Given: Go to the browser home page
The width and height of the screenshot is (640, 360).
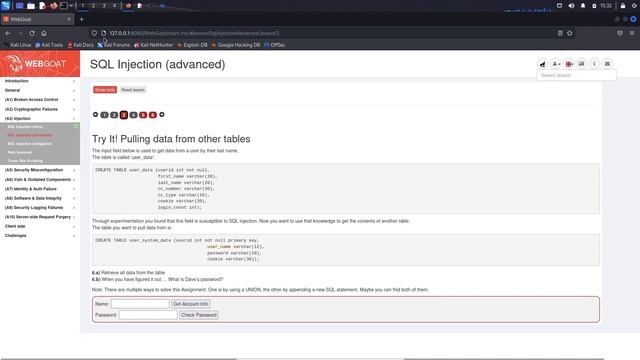Looking at the screenshot, I should (44, 33).
